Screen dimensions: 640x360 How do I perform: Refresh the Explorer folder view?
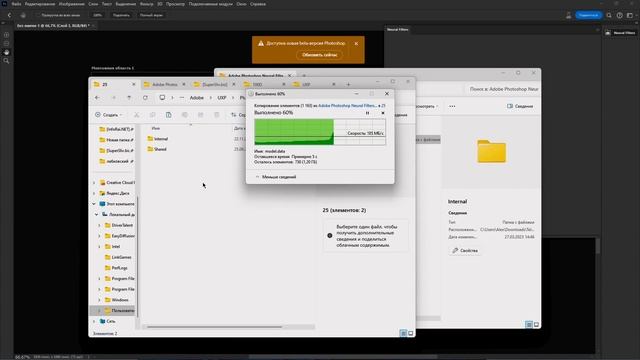[x=145, y=98]
